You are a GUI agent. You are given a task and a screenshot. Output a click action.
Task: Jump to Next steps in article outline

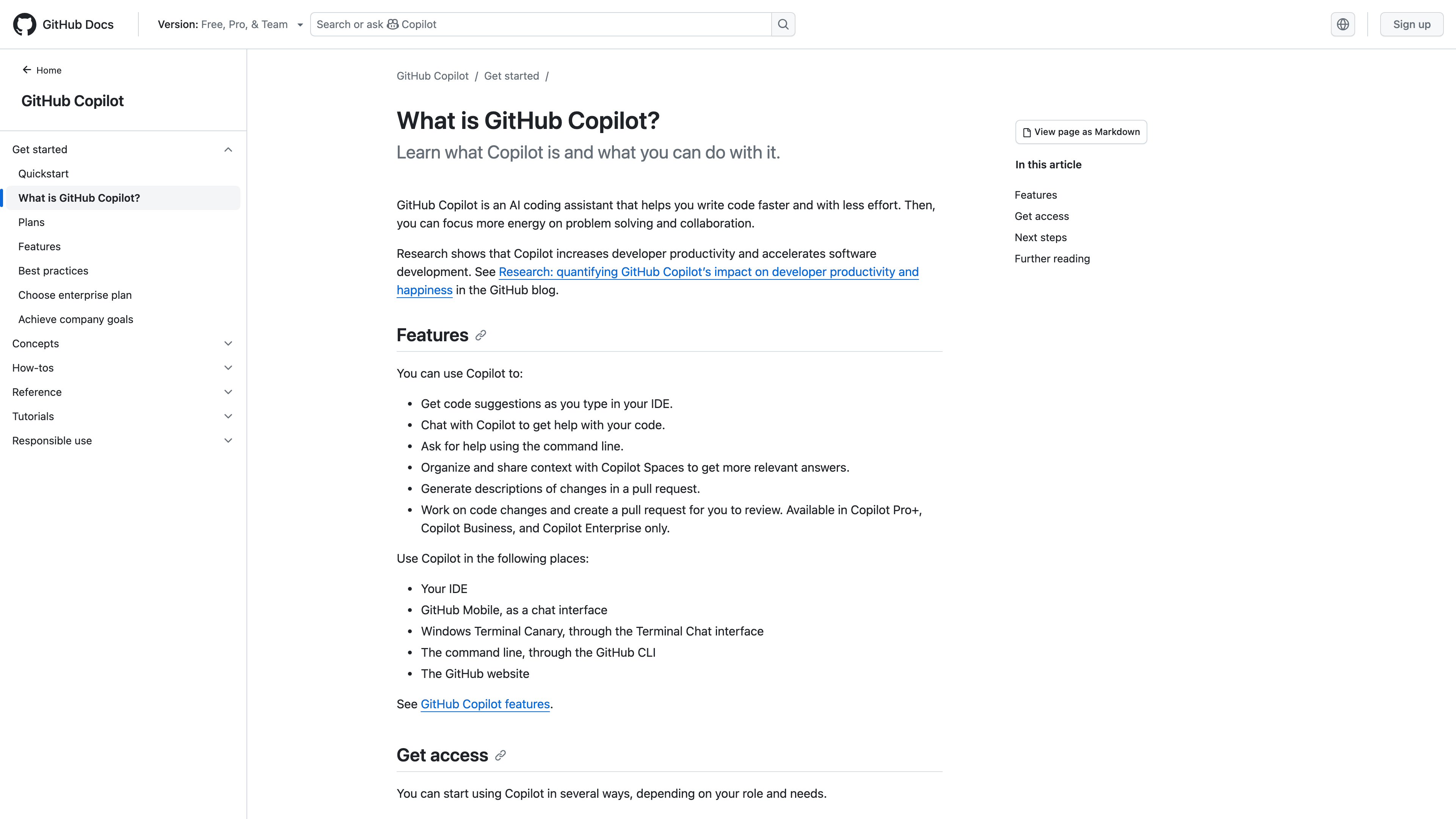point(1040,237)
